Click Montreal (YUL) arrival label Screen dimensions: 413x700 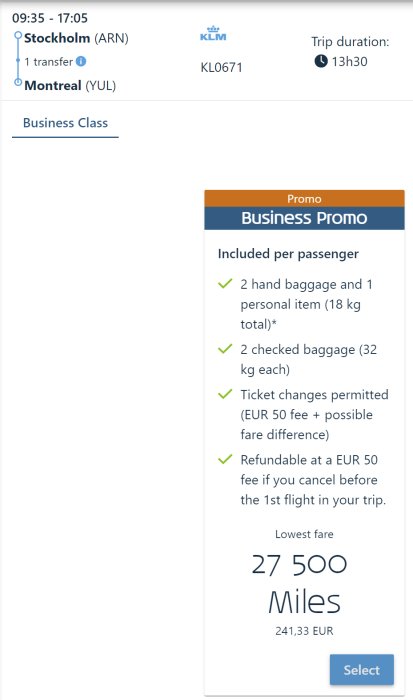(70, 85)
